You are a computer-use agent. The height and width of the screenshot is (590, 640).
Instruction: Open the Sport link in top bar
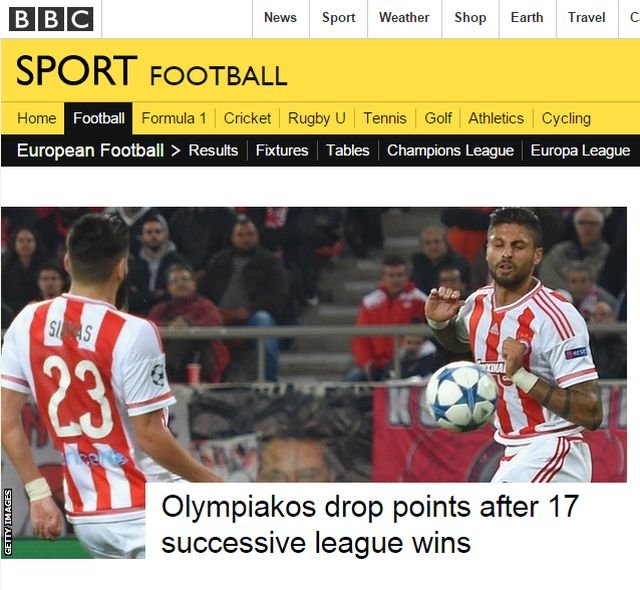tap(338, 18)
